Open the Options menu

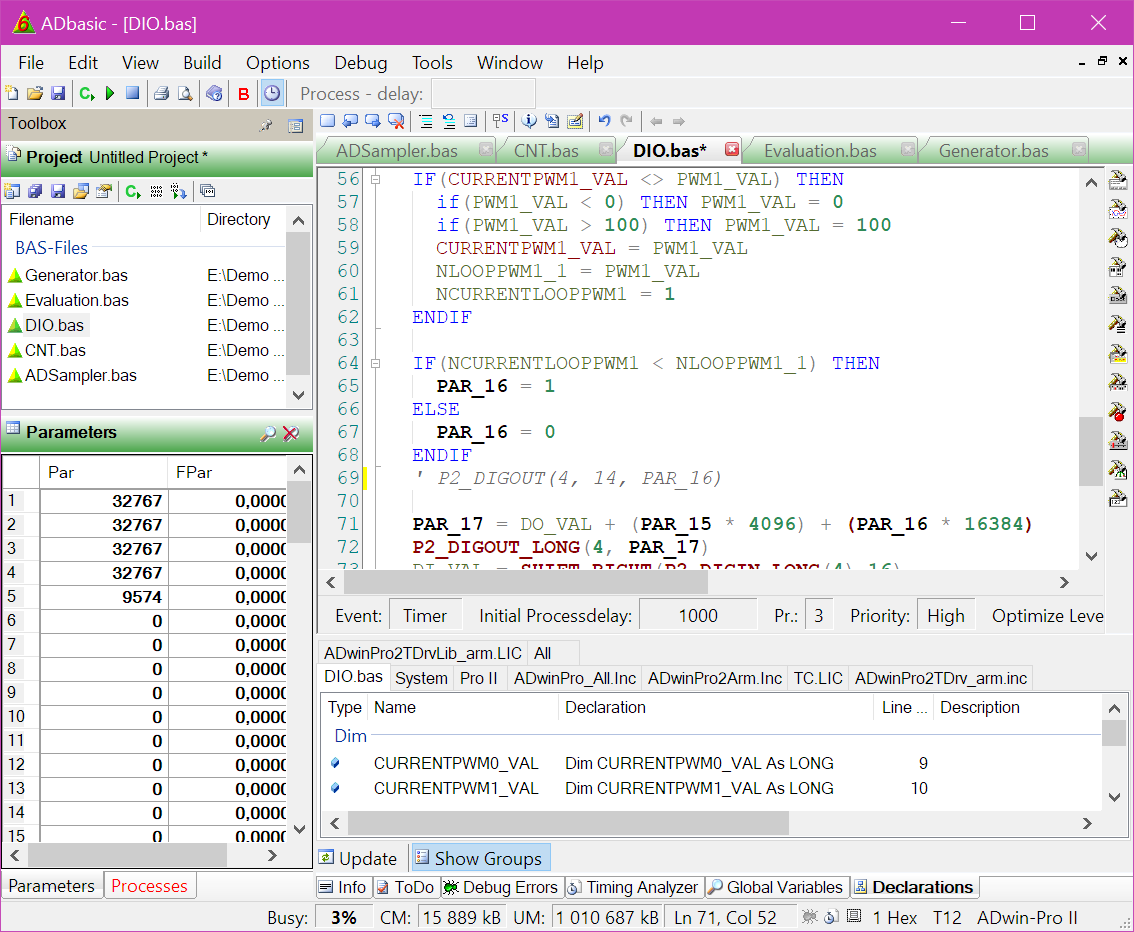click(278, 63)
